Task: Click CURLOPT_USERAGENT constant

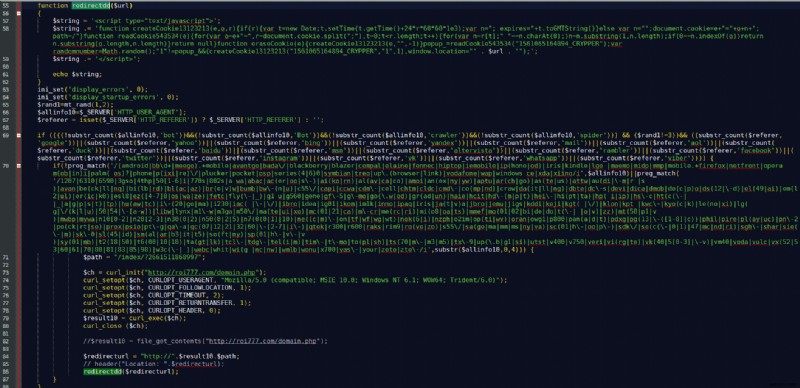Action: pos(181,280)
